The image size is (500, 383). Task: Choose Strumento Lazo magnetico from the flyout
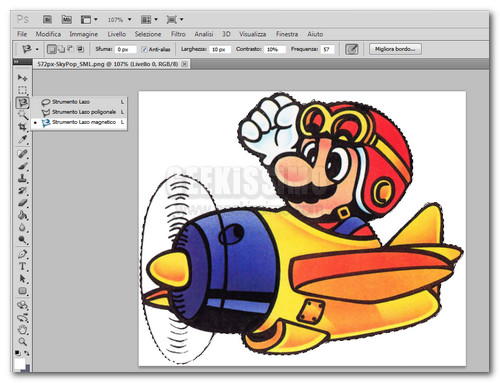coord(80,122)
